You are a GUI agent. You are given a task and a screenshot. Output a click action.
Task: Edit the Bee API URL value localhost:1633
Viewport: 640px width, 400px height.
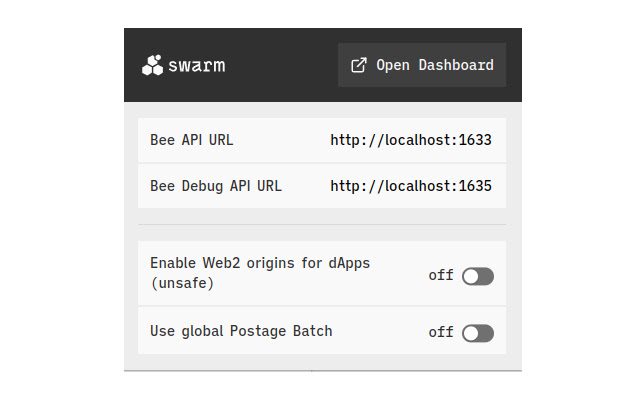pyautogui.click(x=411, y=140)
